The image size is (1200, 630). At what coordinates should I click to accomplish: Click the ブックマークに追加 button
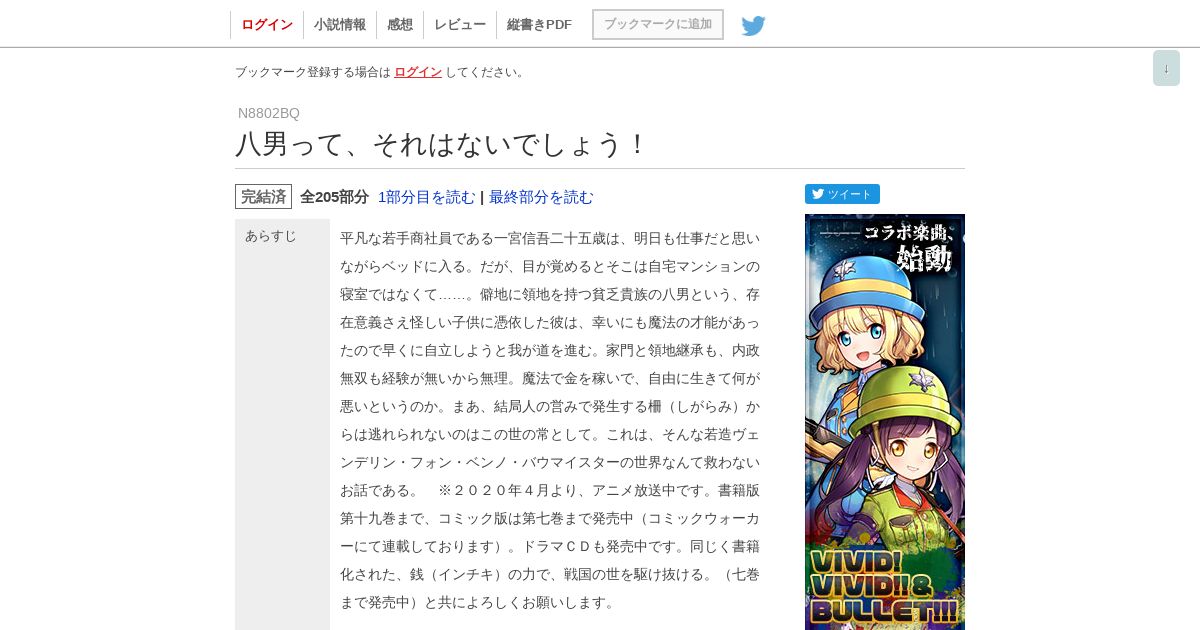click(x=658, y=24)
